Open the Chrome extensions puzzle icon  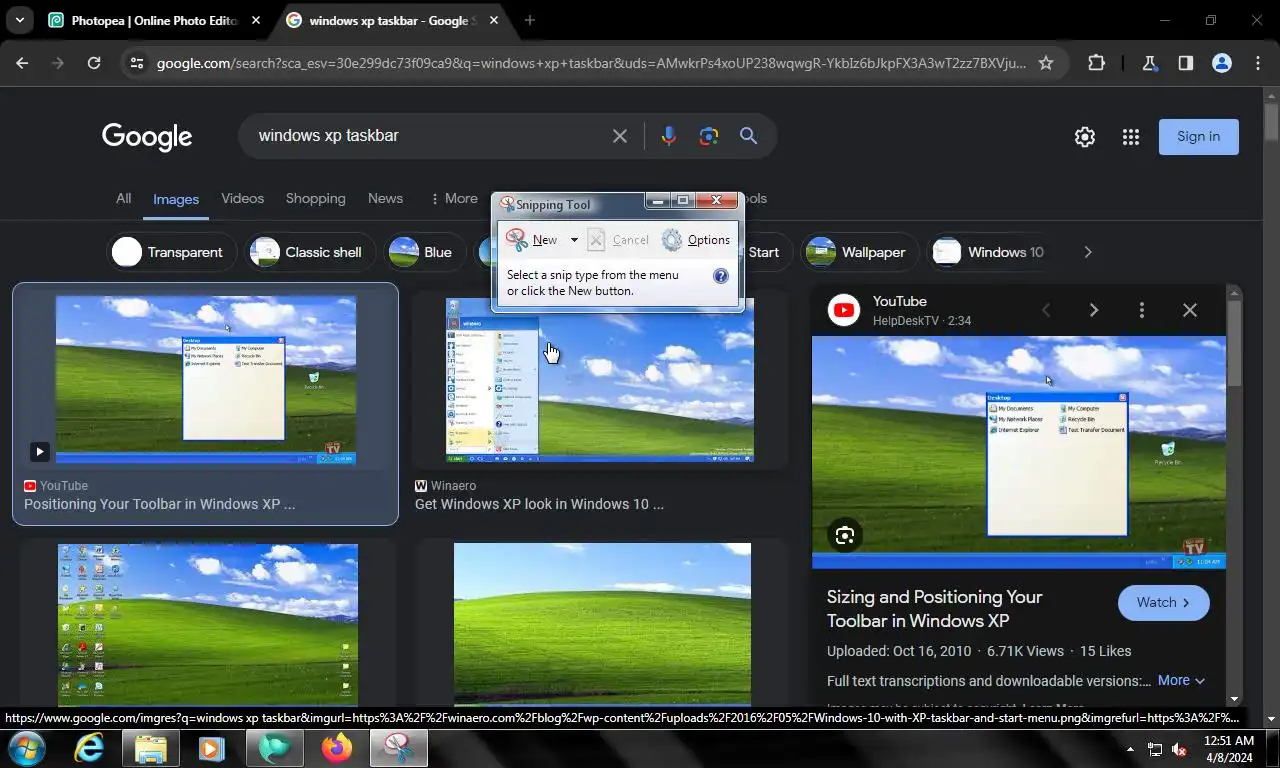[x=1096, y=63]
